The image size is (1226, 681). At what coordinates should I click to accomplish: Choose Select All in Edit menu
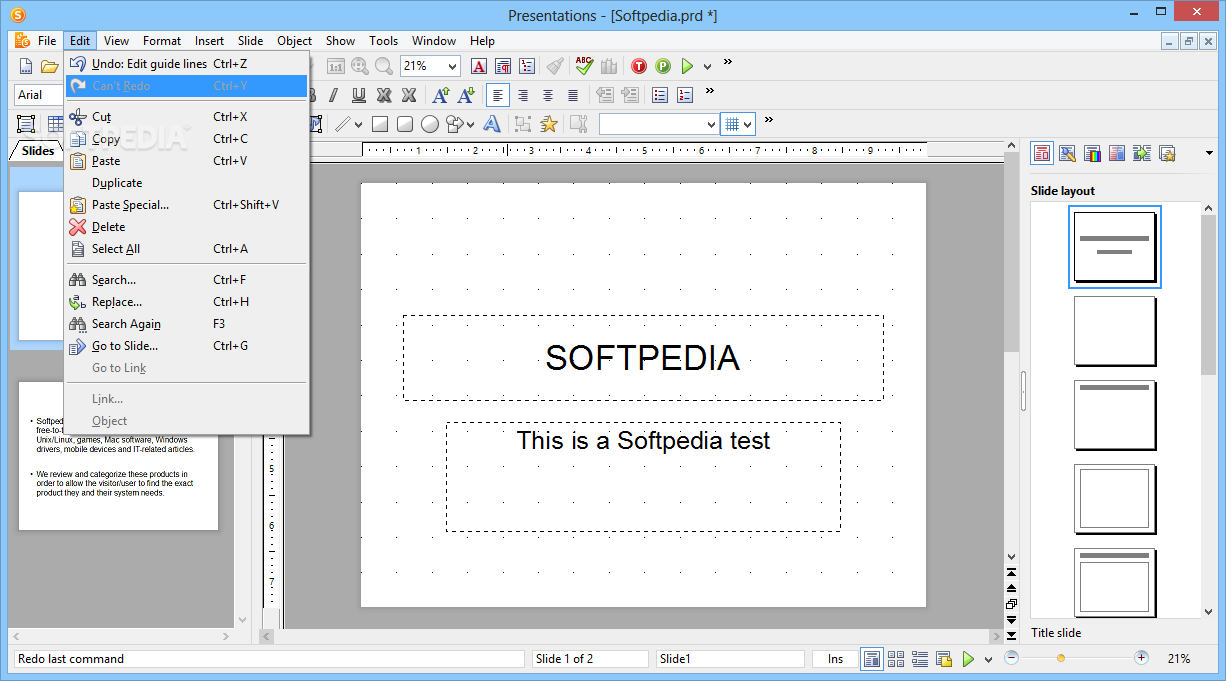click(x=187, y=249)
